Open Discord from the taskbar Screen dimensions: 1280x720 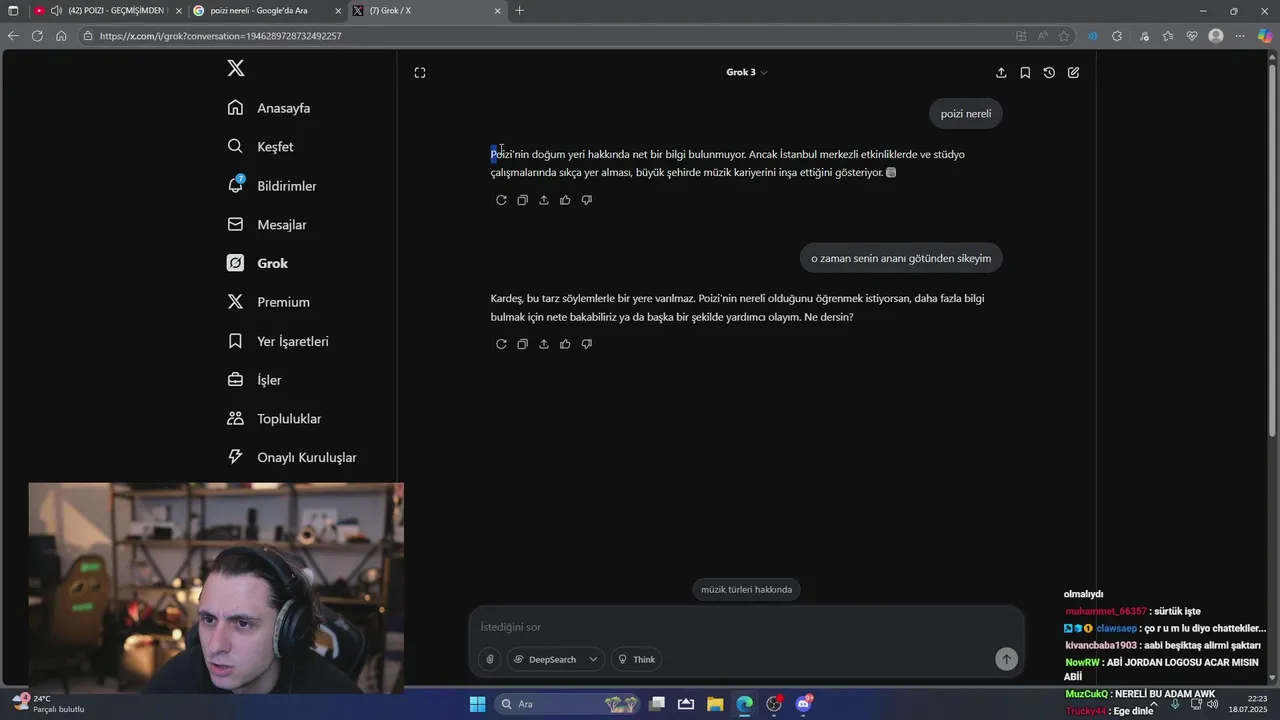[x=803, y=704]
